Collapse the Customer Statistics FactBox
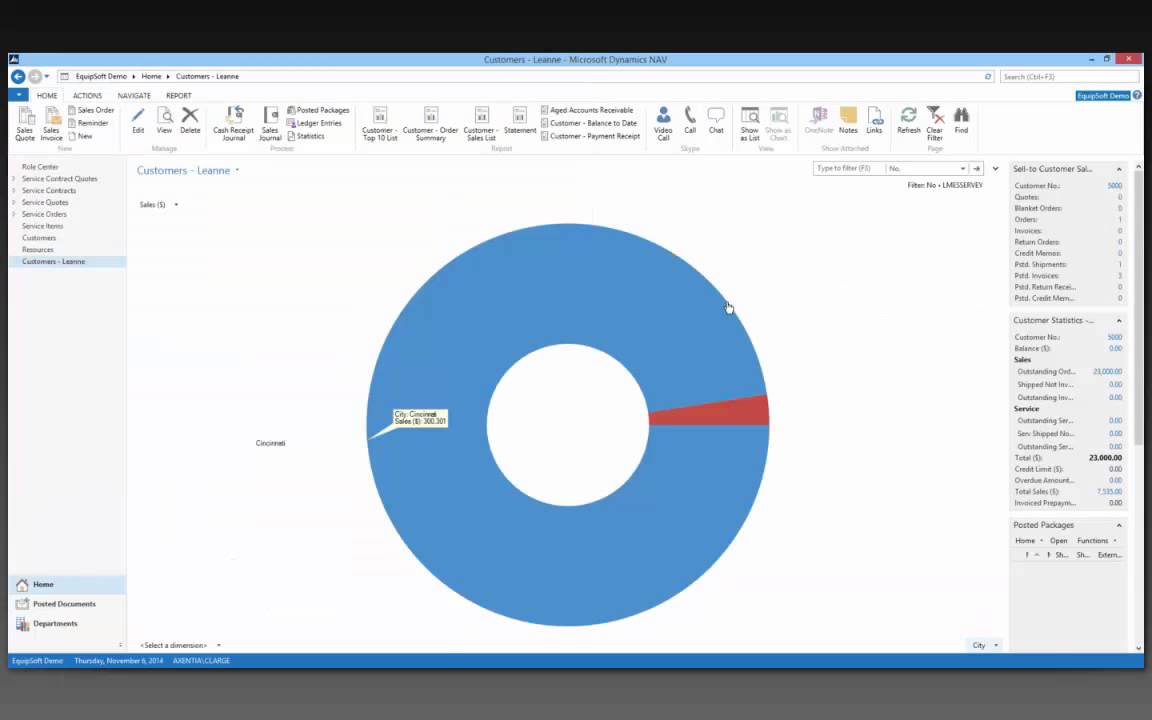The height and width of the screenshot is (720, 1152). coord(1119,321)
